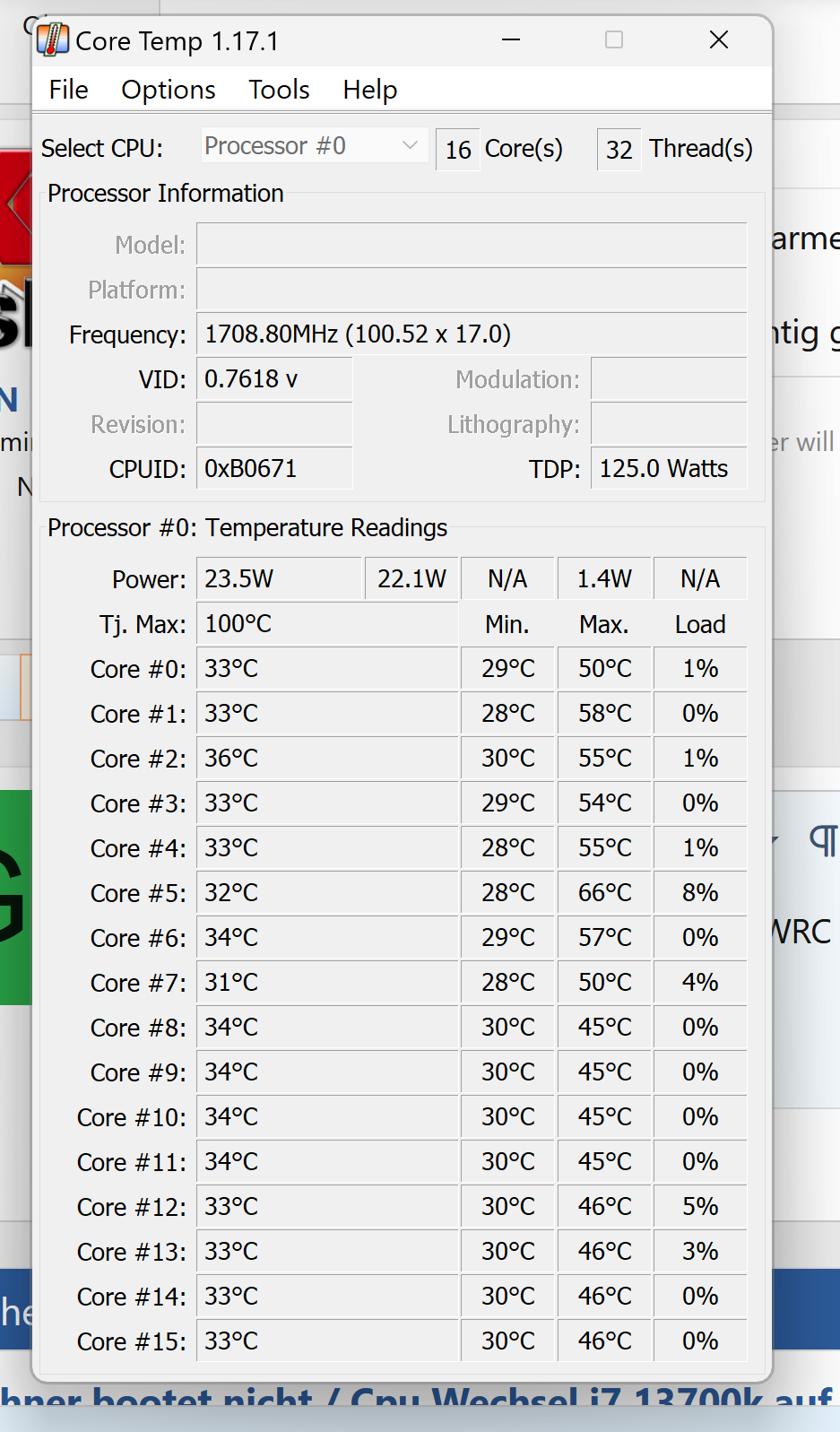Image resolution: width=840 pixels, height=1432 pixels.
Task: Select Core #7 load value 4%
Action: [700, 983]
